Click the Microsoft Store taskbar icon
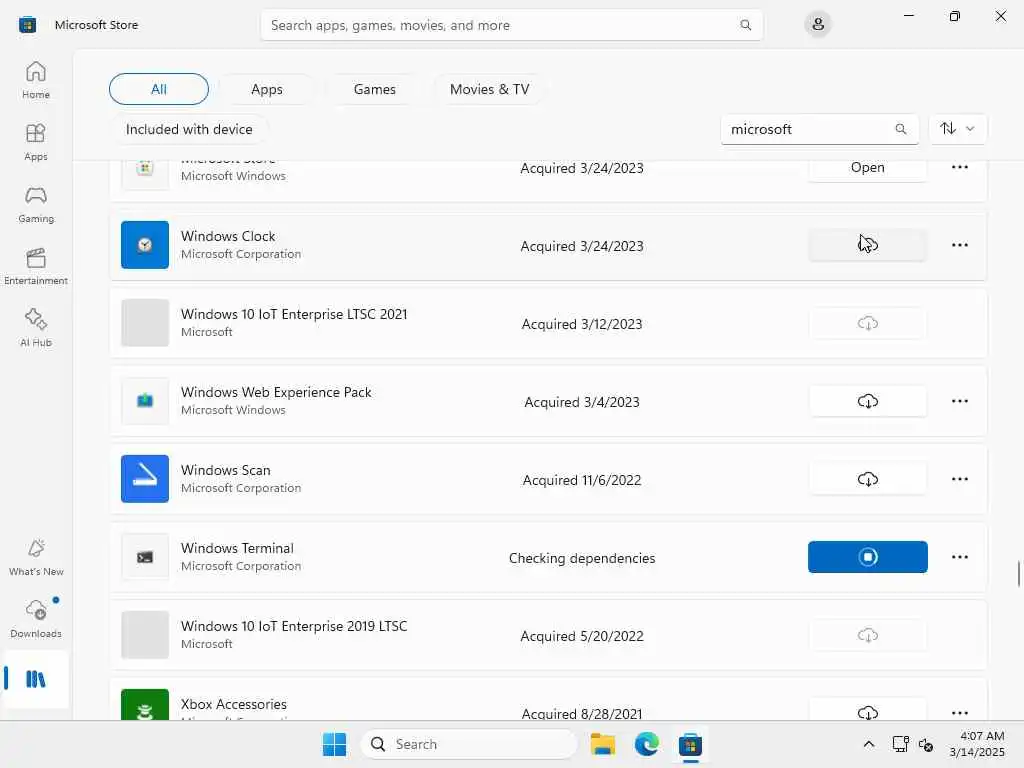The width and height of the screenshot is (1024, 768). point(690,744)
